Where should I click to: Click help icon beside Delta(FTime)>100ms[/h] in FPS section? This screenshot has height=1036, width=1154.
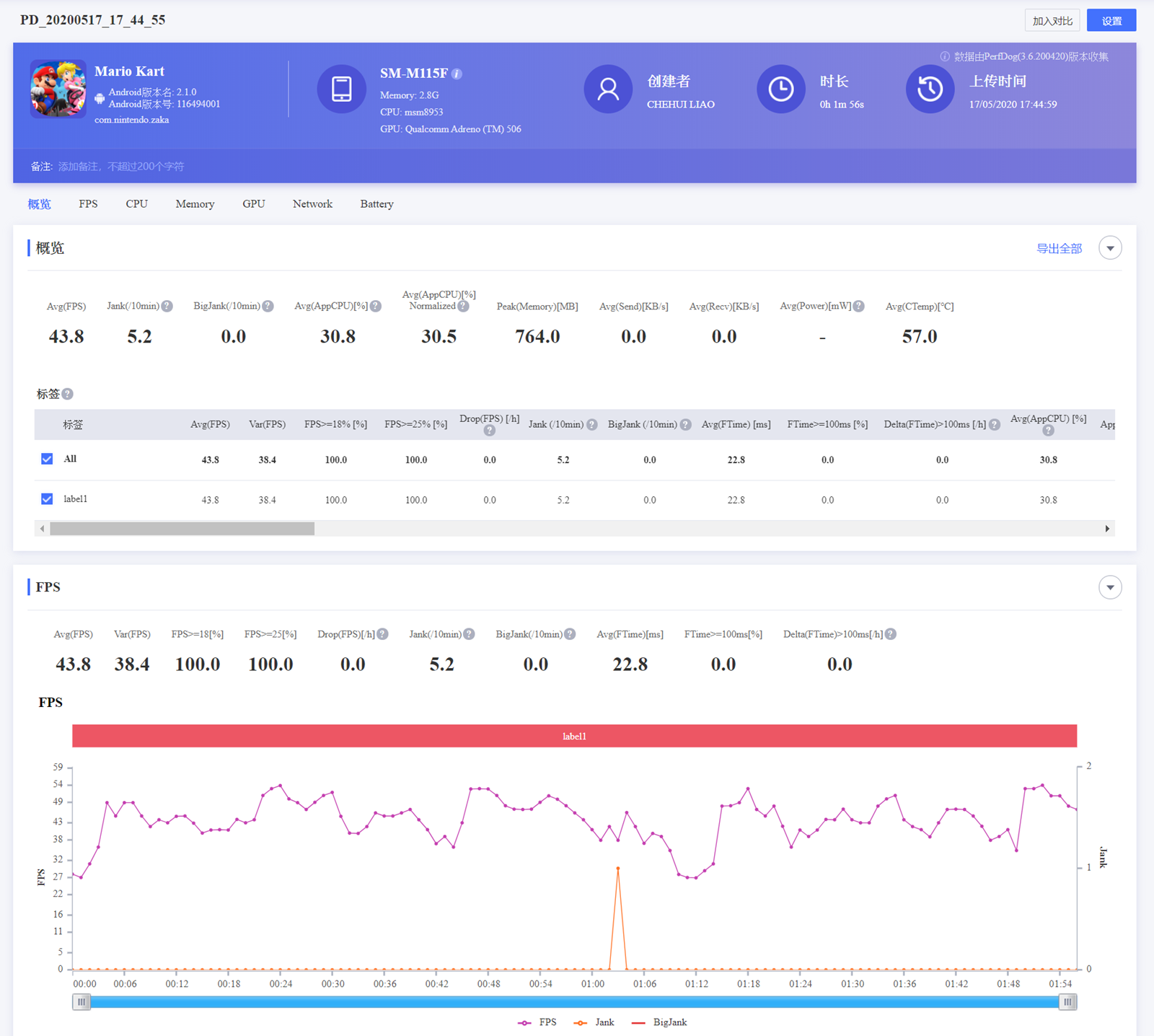tap(891, 634)
